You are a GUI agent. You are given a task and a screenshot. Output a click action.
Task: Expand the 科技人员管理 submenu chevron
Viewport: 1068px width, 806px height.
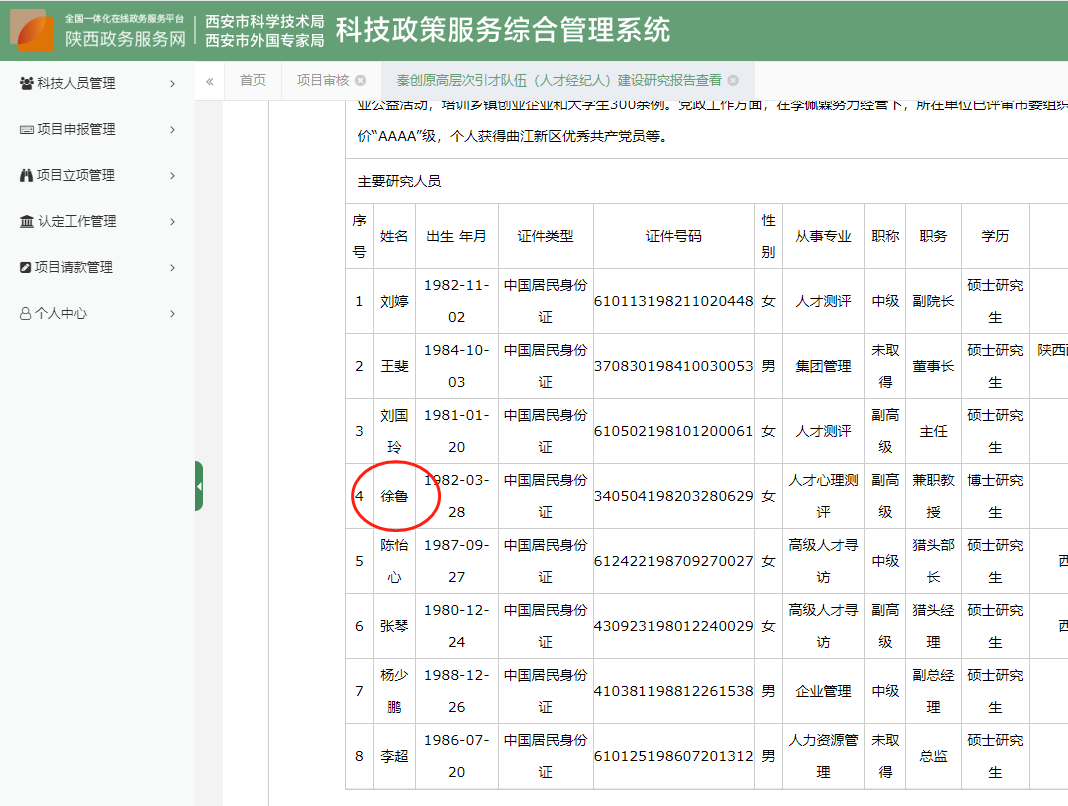(x=171, y=84)
